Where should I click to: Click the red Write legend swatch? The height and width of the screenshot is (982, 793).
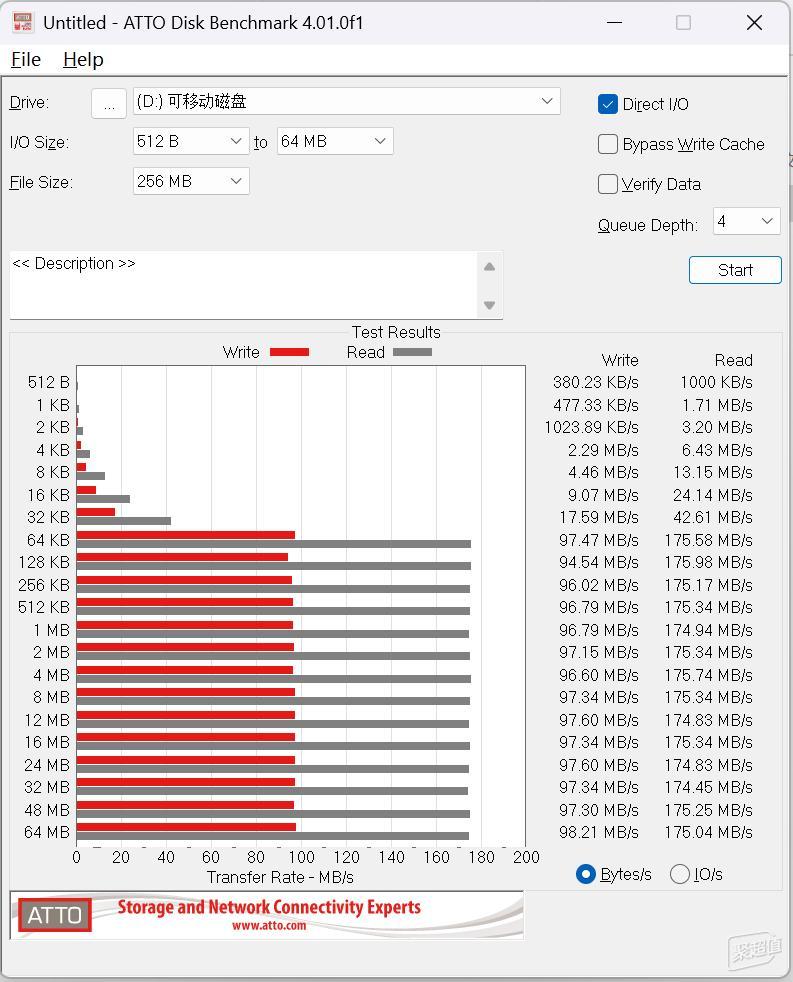pos(289,352)
